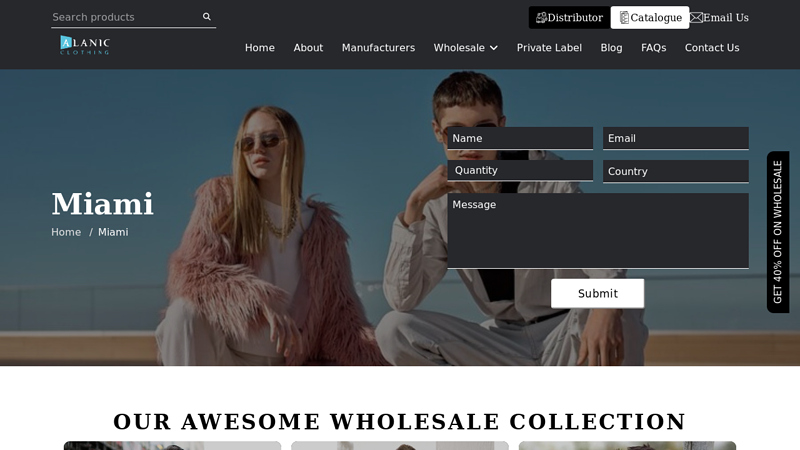Click the Email Us link text
800x450 pixels.
(726, 18)
